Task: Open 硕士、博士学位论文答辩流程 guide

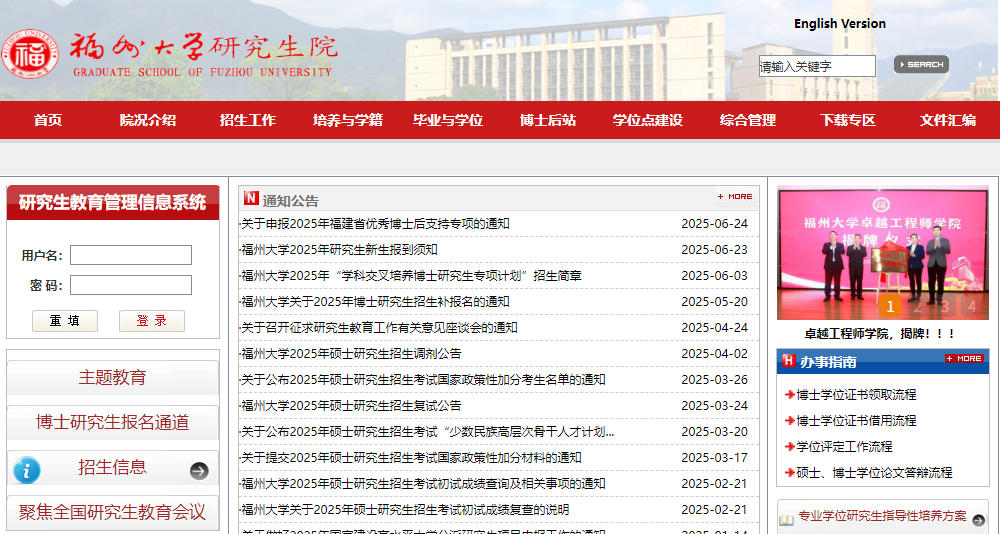Action: pos(874,473)
